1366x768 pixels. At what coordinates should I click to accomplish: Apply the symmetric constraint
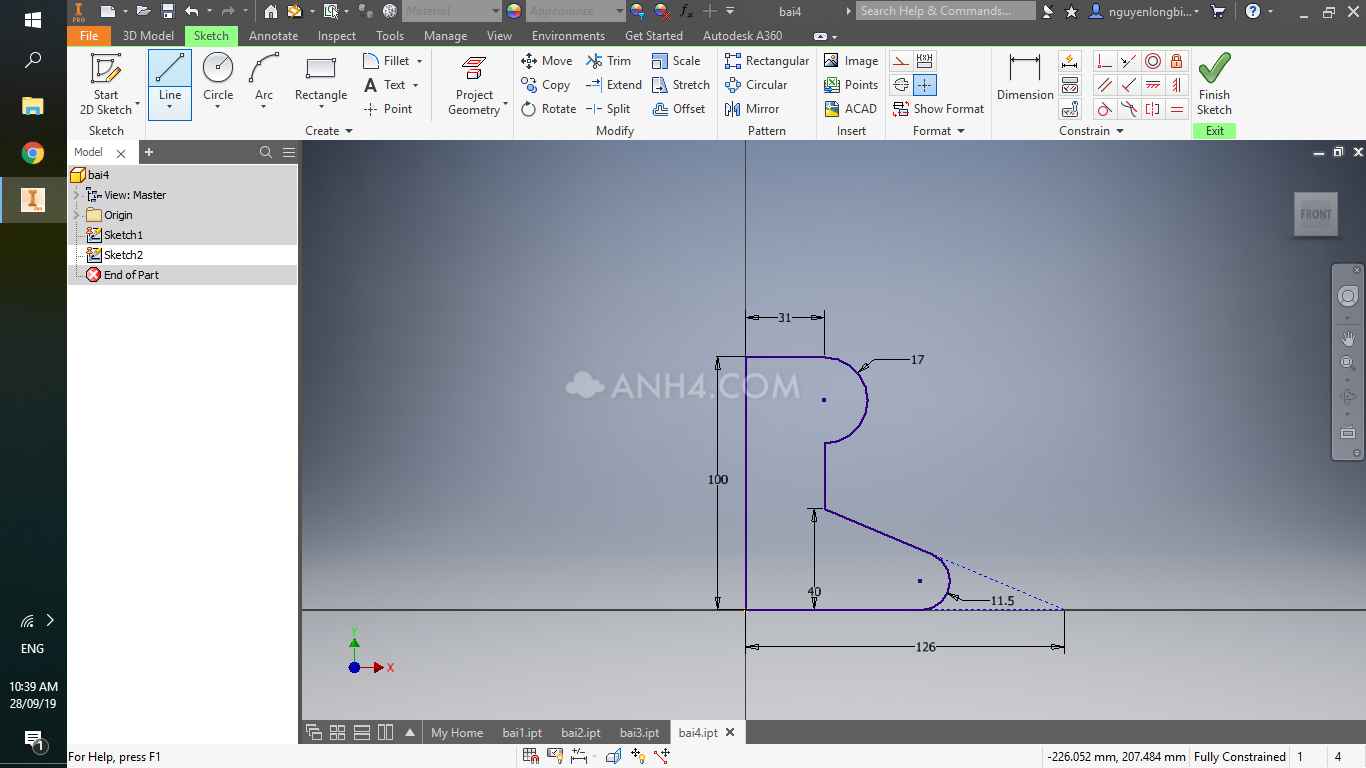point(1152,109)
